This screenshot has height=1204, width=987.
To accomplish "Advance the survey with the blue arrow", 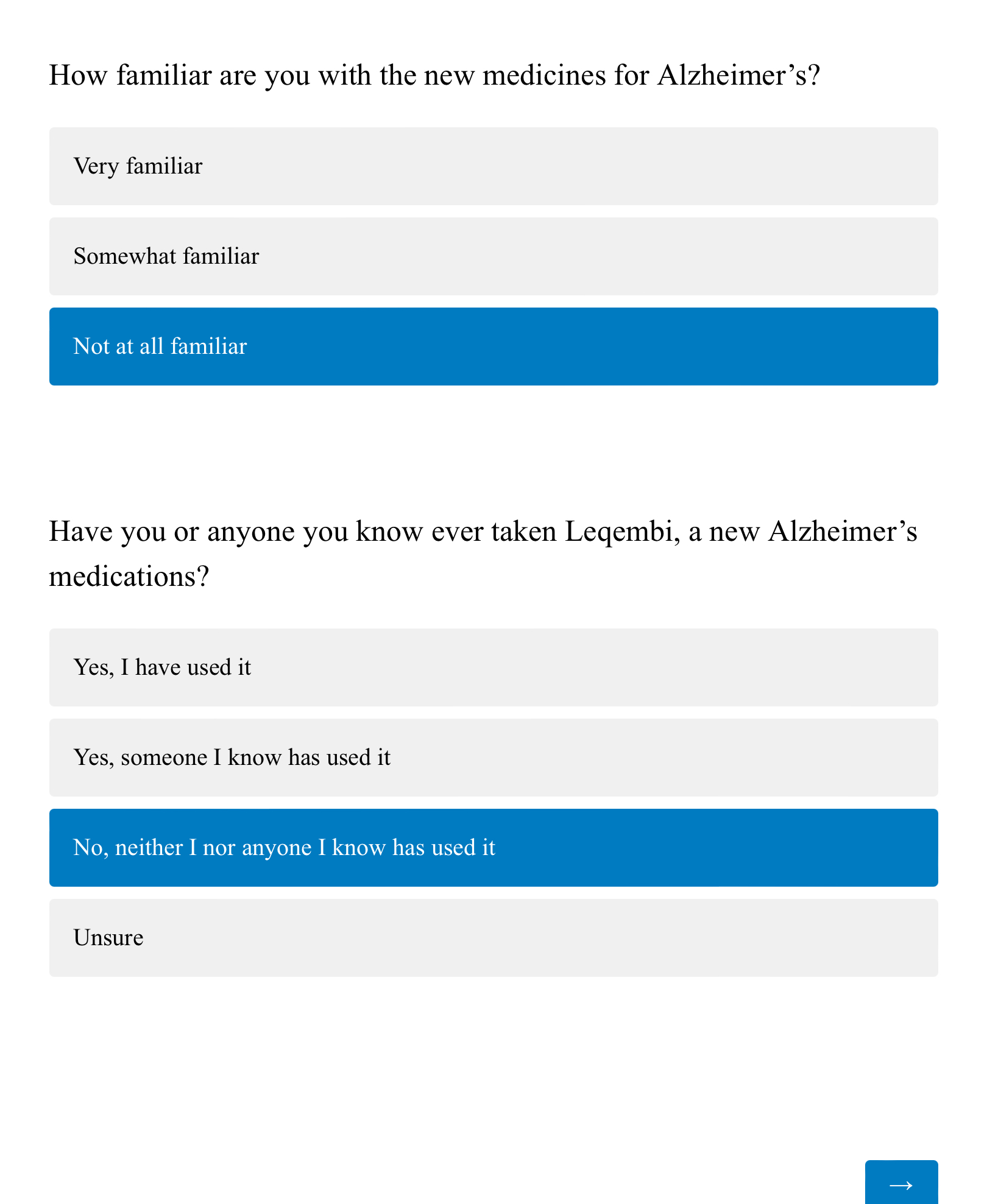I will pyautogui.click(x=901, y=1181).
